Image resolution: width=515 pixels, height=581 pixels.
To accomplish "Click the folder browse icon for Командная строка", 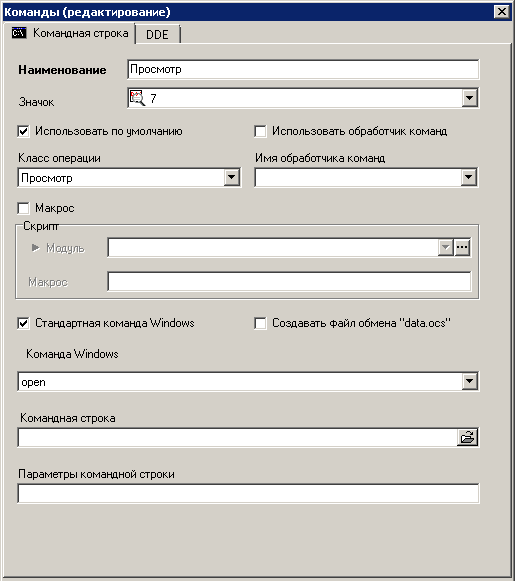I will 467,437.
